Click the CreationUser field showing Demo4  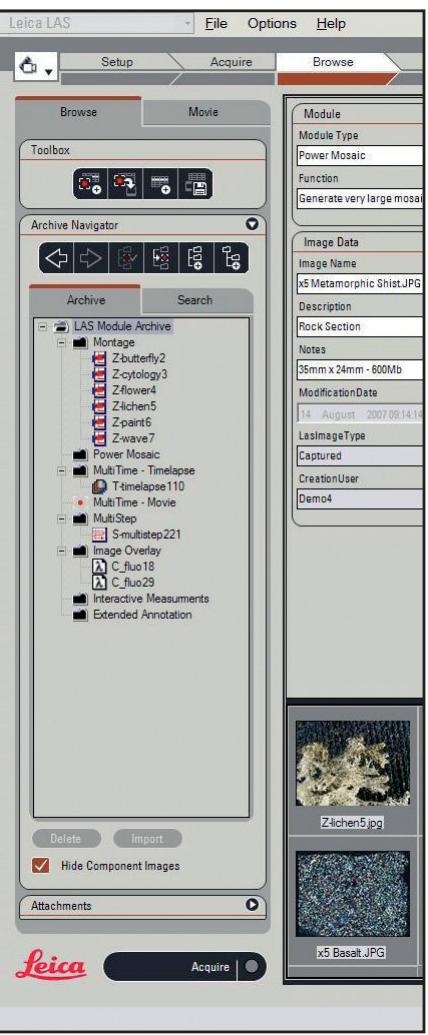[x=360, y=499]
